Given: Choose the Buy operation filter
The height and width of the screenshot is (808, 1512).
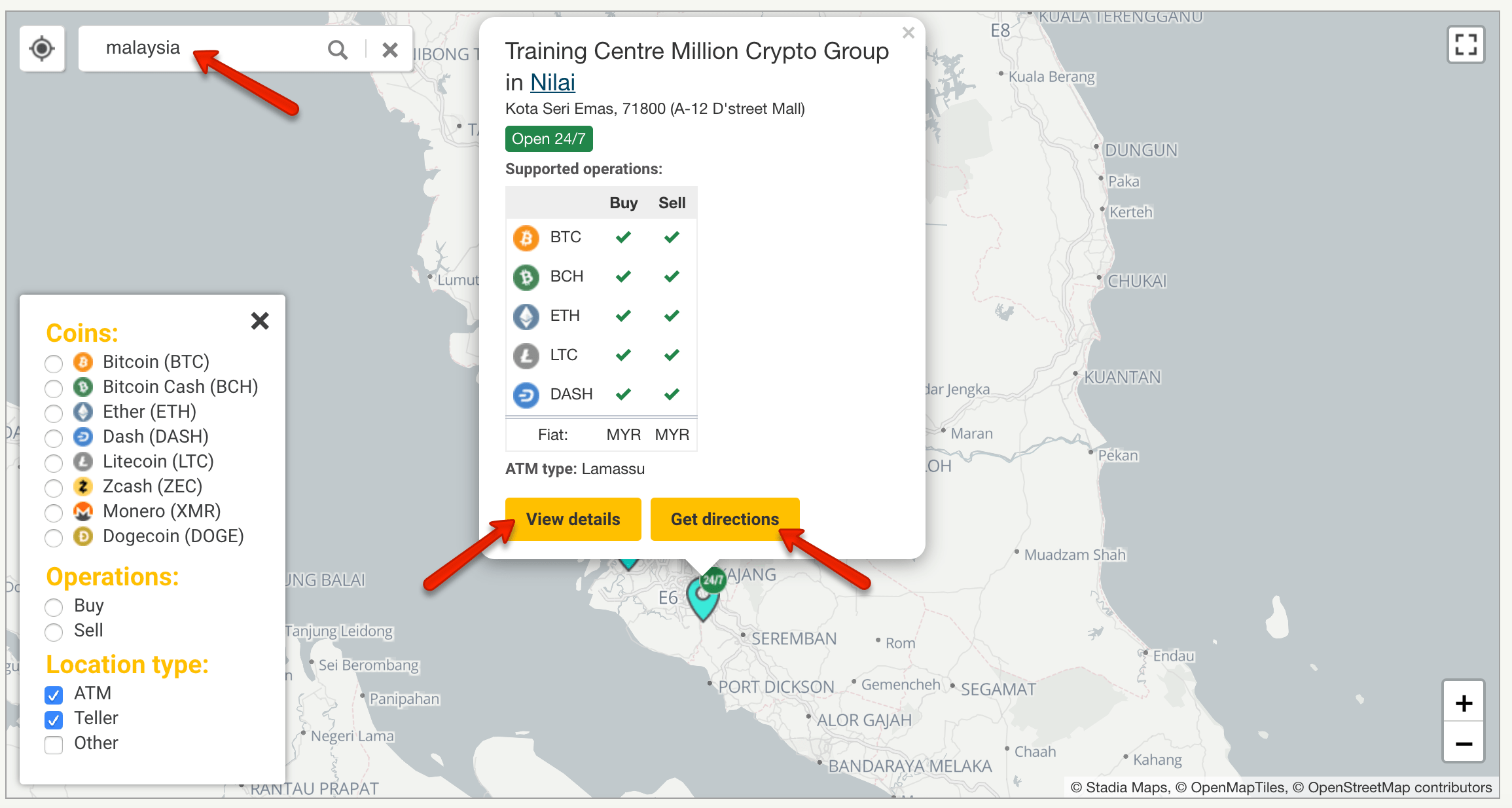Looking at the screenshot, I should click(54, 607).
